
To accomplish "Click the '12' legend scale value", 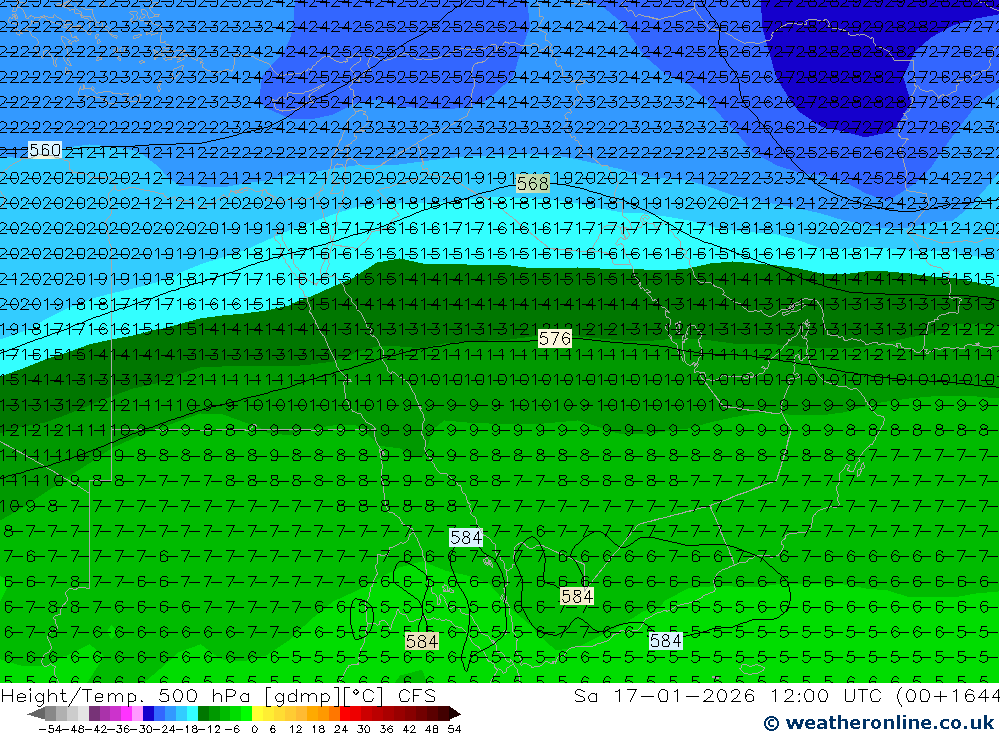I will coord(296,729).
